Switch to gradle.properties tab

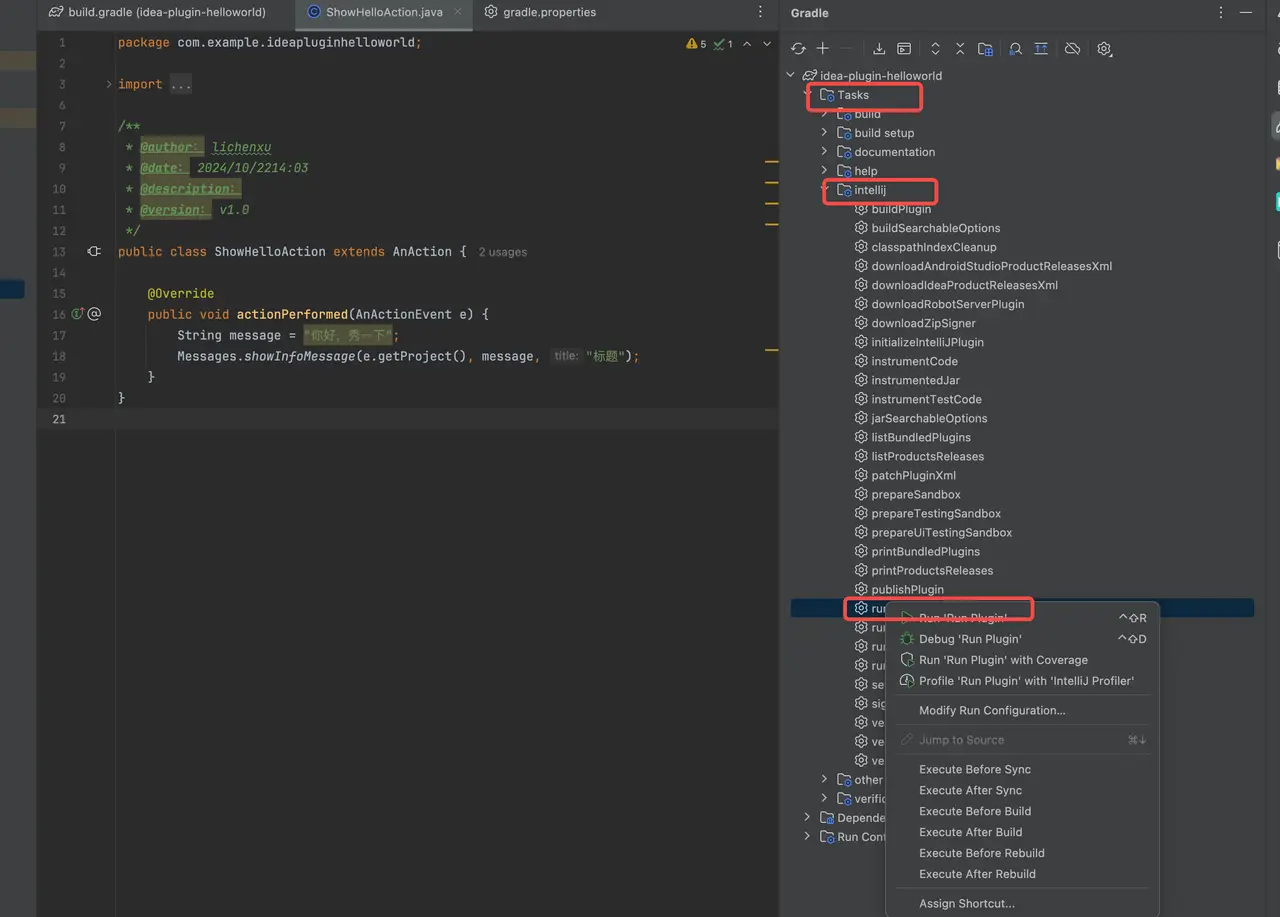click(540, 12)
